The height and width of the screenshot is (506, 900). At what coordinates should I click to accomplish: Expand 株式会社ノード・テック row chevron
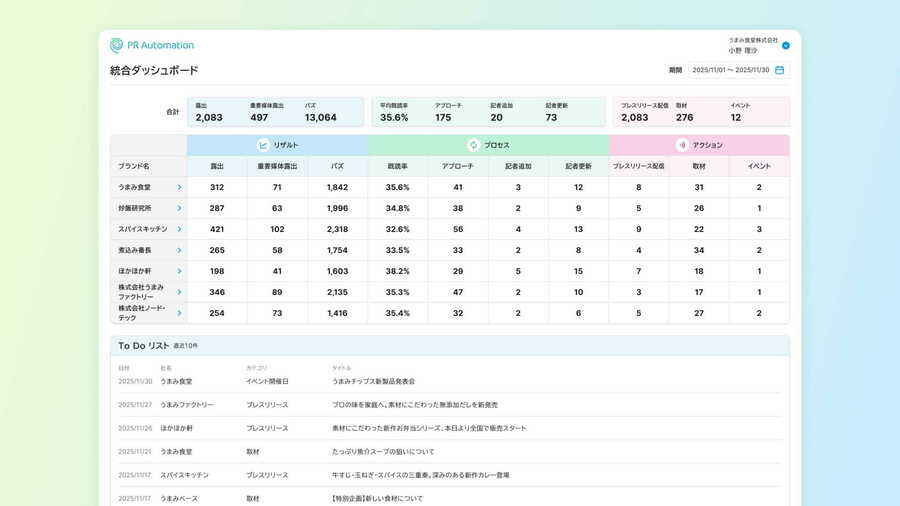[179, 313]
